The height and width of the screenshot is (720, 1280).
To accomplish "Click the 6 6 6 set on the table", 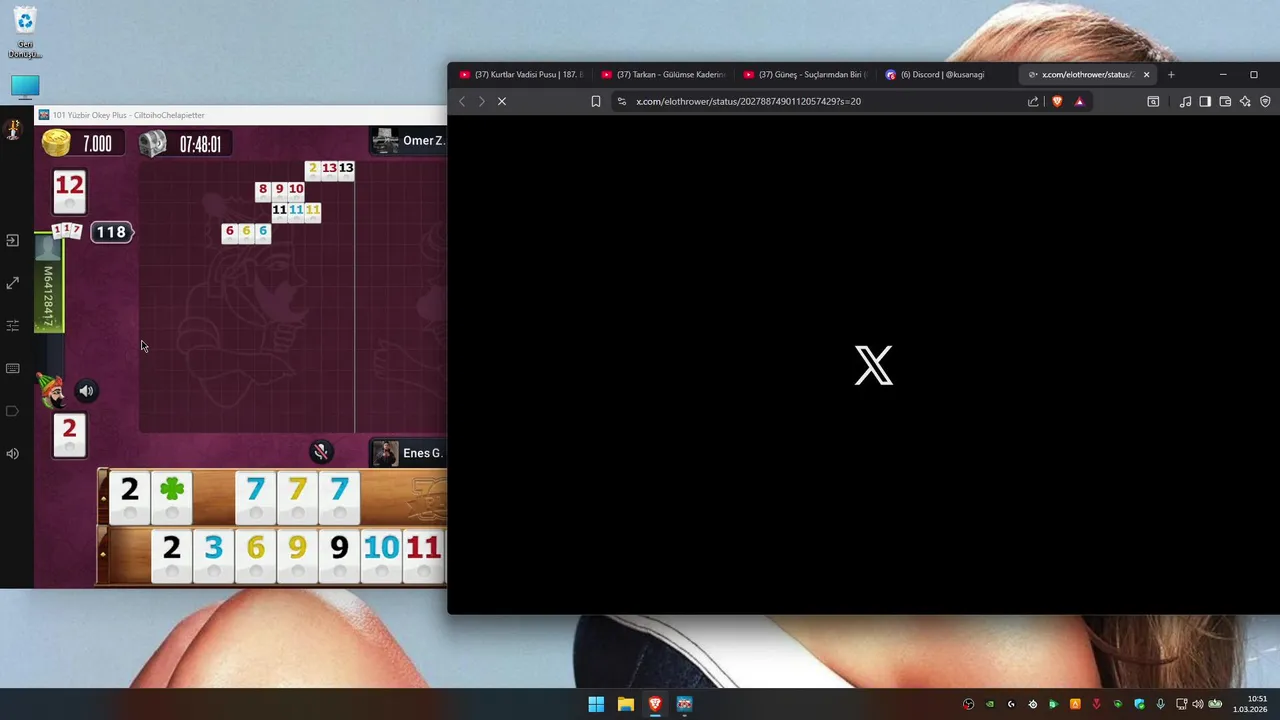I will 246,233.
